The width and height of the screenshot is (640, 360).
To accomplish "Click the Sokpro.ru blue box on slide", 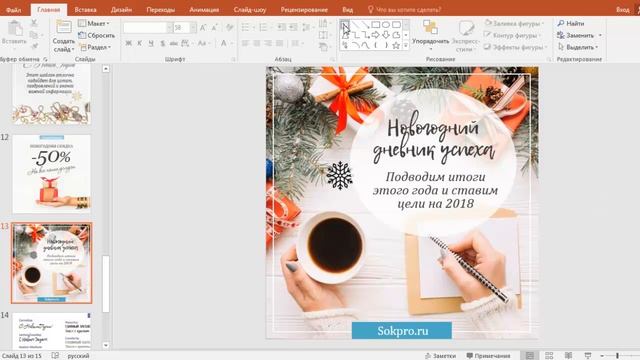I will [x=402, y=330].
